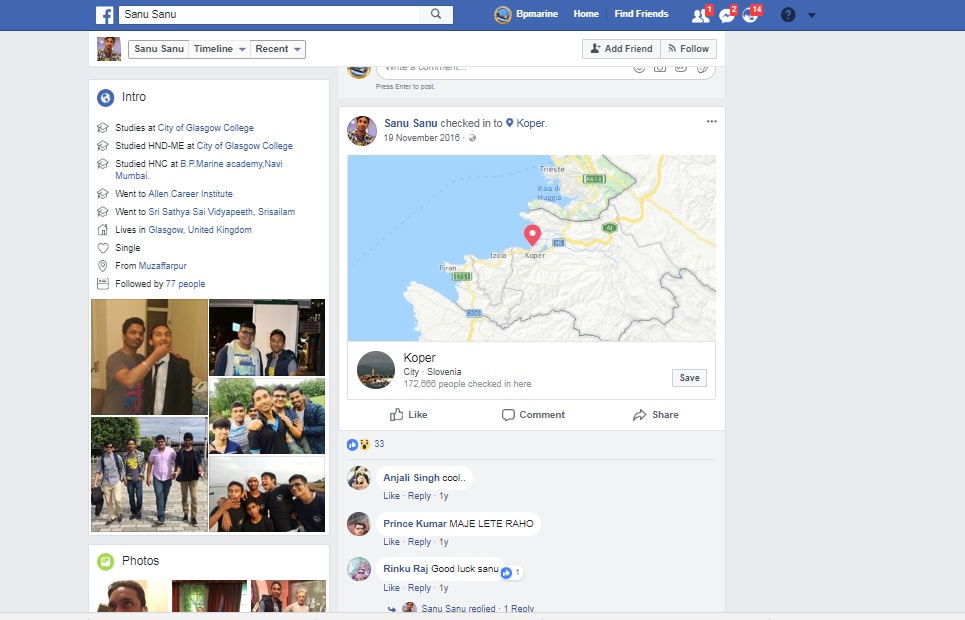This screenshot has width=965, height=620.
Task: Like the Koper check-in post
Action: click(408, 415)
